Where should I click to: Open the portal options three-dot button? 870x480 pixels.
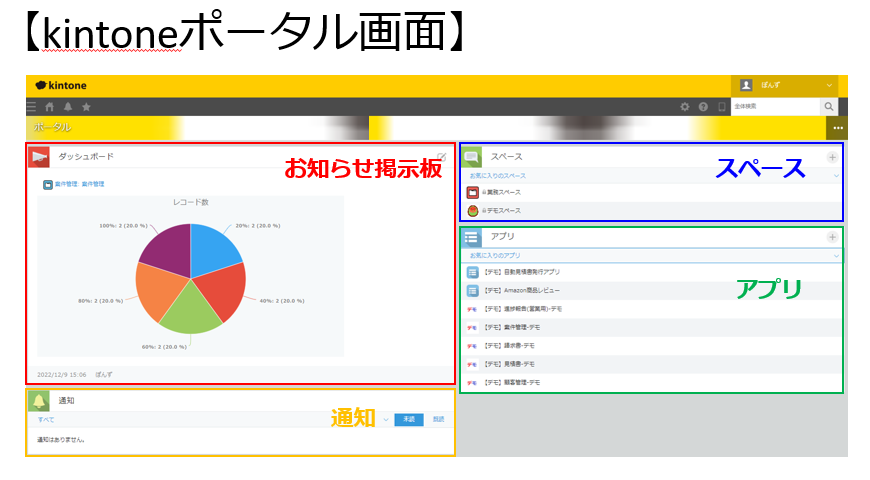tap(837, 128)
